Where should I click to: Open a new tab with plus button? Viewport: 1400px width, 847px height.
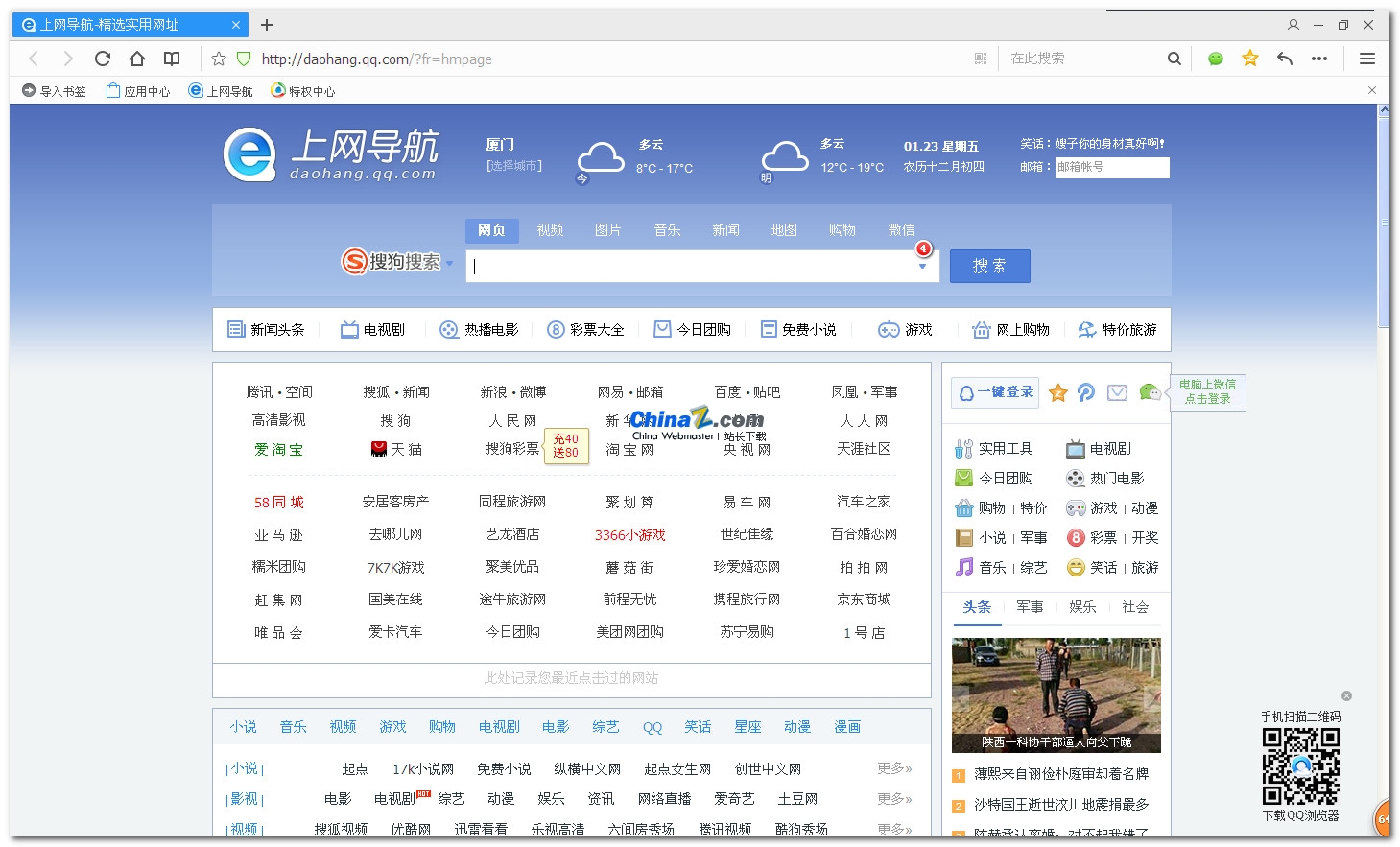[267, 25]
